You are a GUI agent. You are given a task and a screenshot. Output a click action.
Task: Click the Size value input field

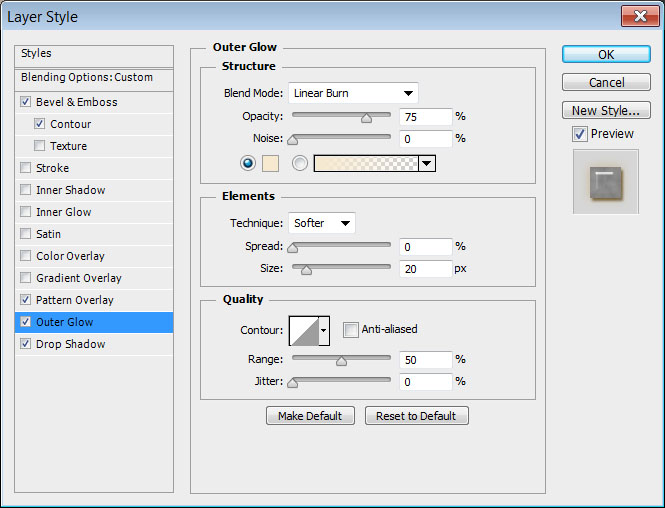pos(425,268)
